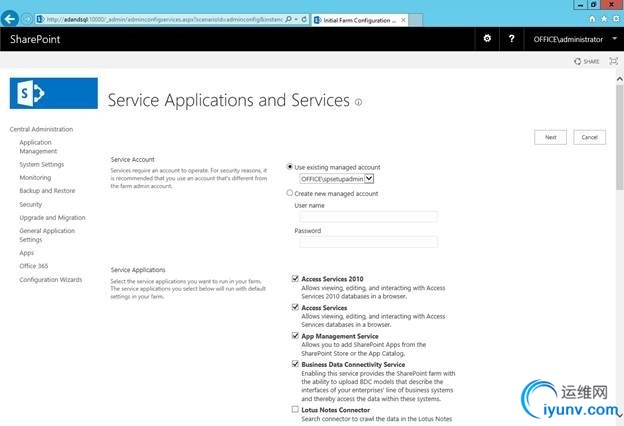Open the browser Tools gear icon

click(616, 19)
